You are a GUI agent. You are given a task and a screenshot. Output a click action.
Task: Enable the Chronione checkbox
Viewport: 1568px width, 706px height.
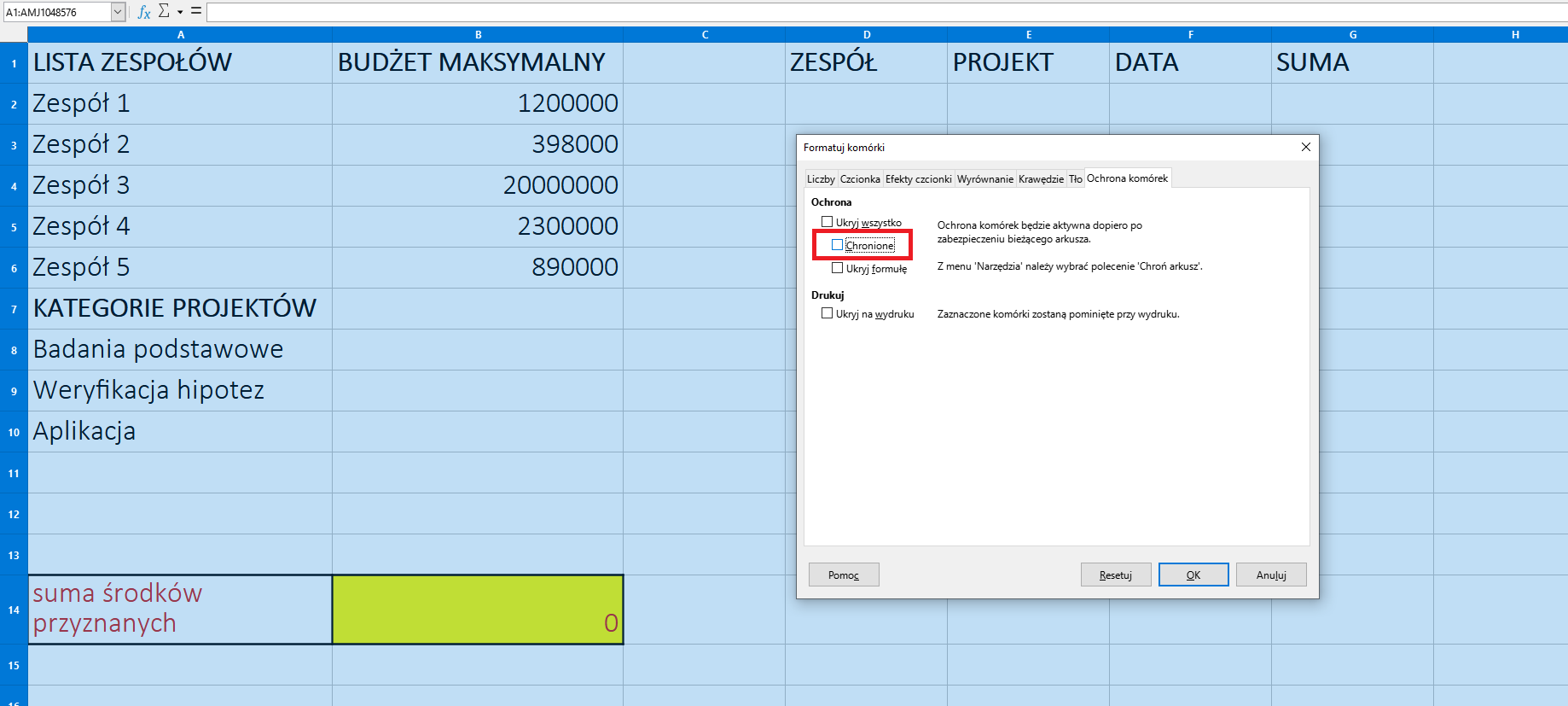pyautogui.click(x=838, y=245)
